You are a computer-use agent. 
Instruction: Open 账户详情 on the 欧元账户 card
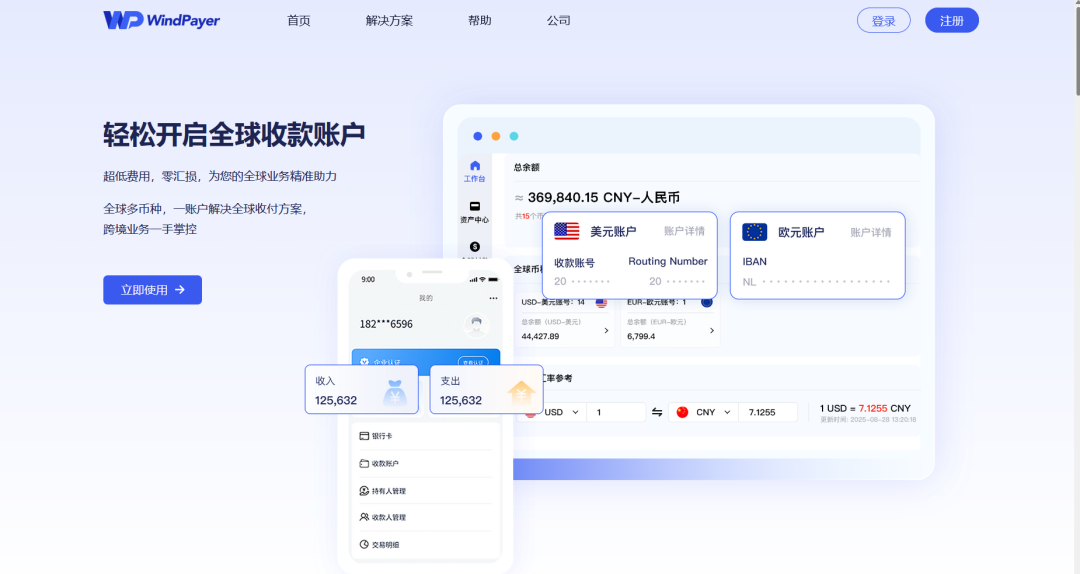tap(871, 233)
